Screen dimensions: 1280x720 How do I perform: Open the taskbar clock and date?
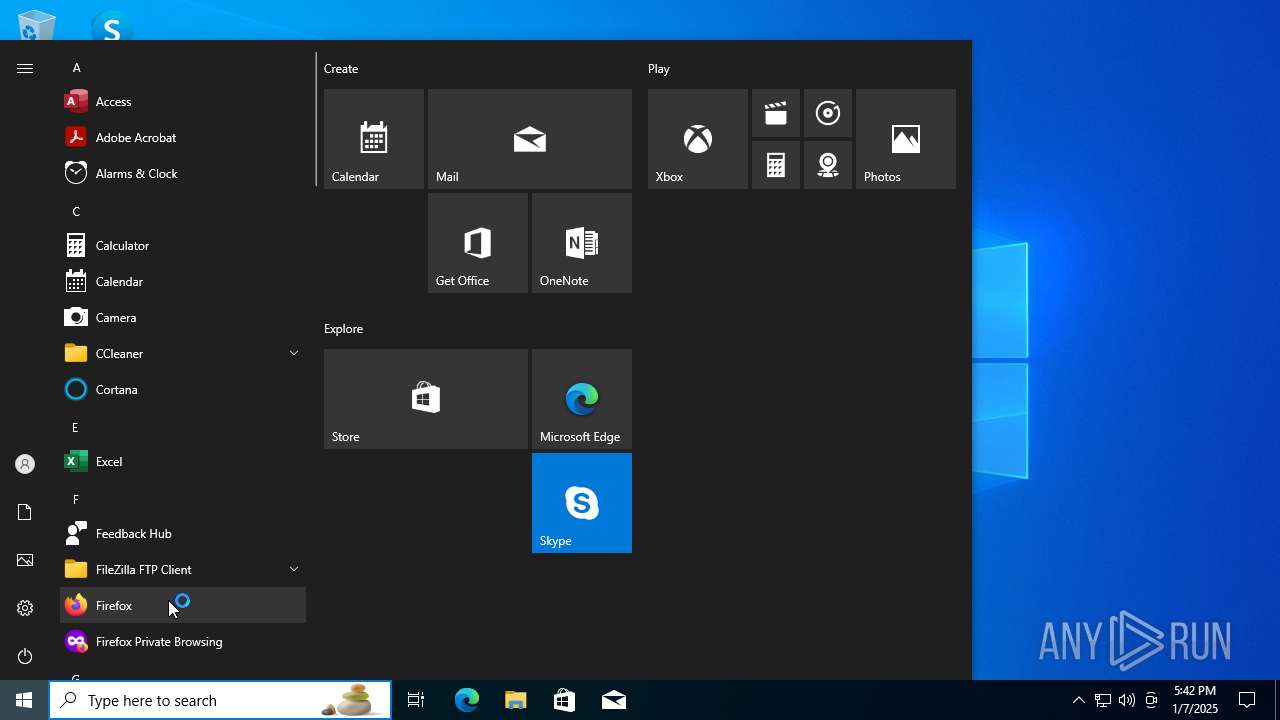[x=1195, y=700]
